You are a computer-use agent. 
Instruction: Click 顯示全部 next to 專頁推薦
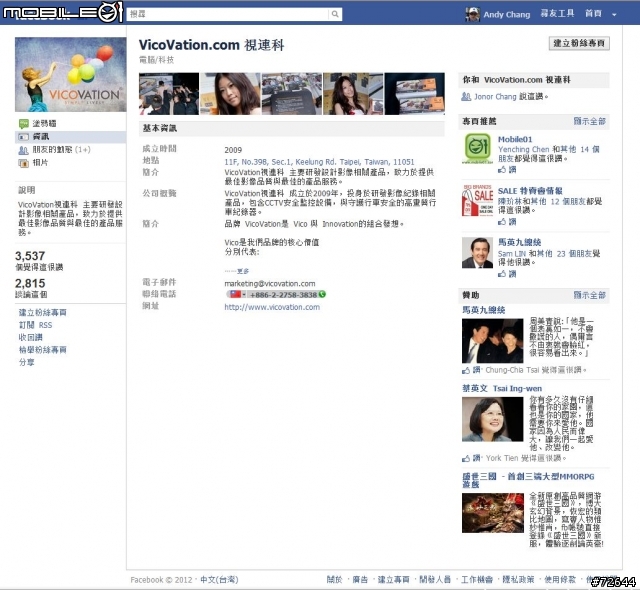[x=589, y=121]
